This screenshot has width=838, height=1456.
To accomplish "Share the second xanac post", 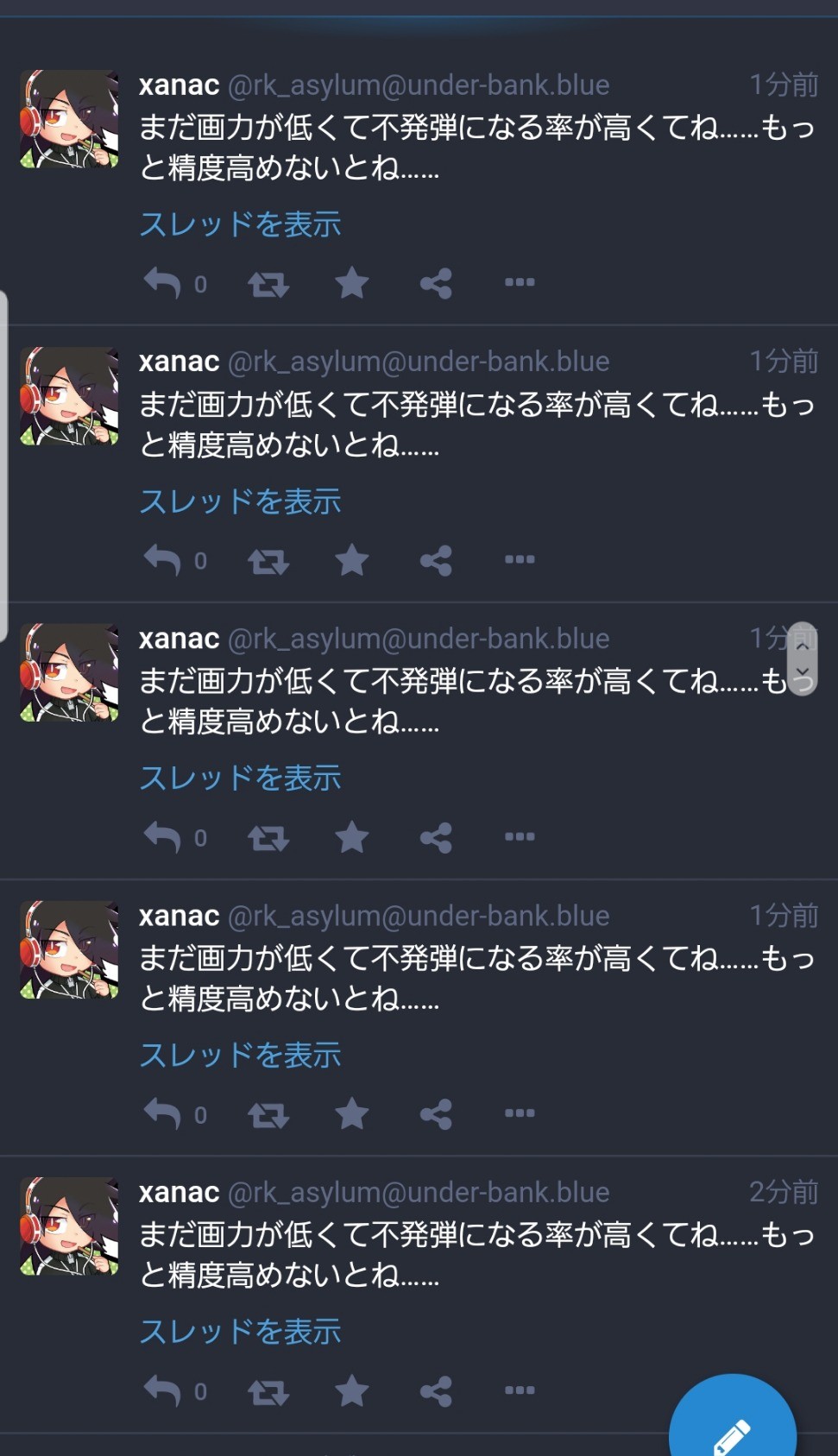I will pyautogui.click(x=436, y=561).
